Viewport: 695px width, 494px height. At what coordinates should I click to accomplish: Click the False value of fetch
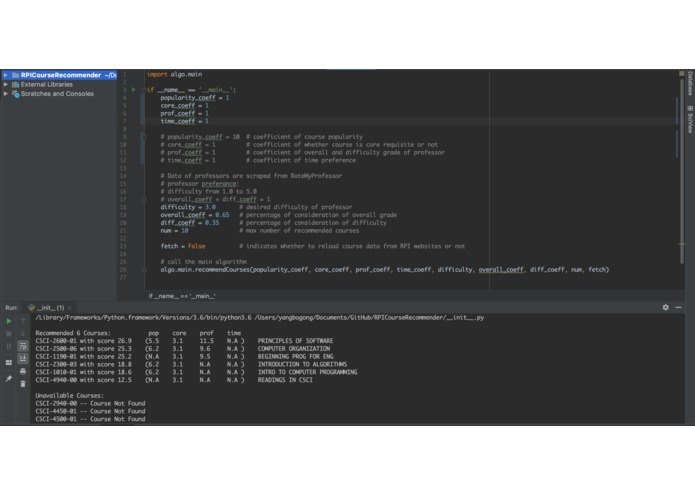(196, 246)
